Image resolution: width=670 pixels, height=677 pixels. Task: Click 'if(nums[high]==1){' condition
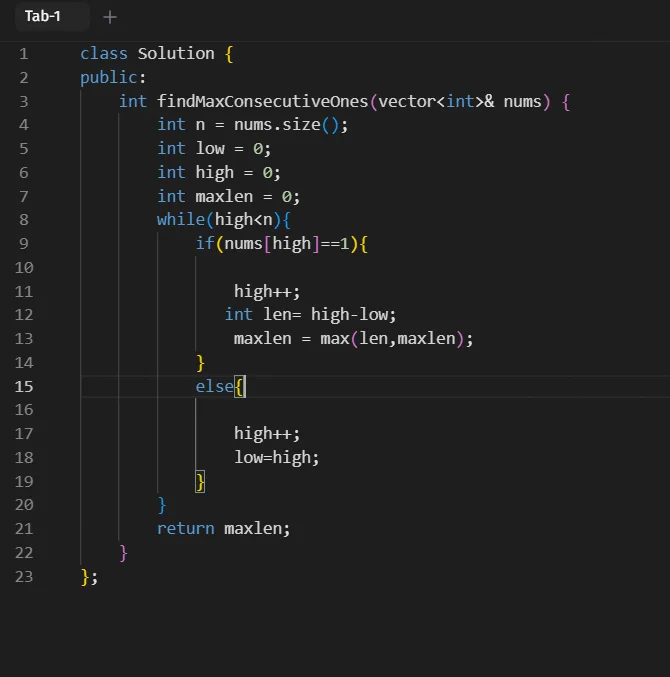(281, 244)
